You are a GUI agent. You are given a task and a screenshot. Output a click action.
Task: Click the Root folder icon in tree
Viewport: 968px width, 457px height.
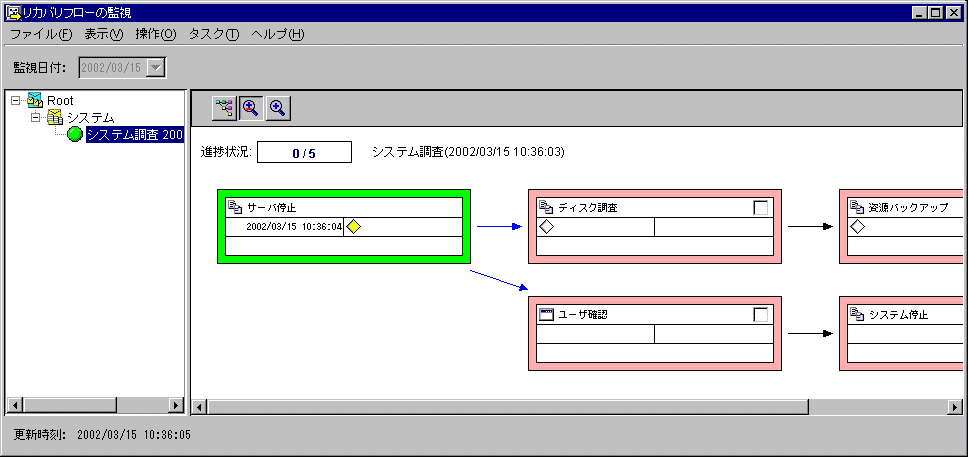point(36,100)
